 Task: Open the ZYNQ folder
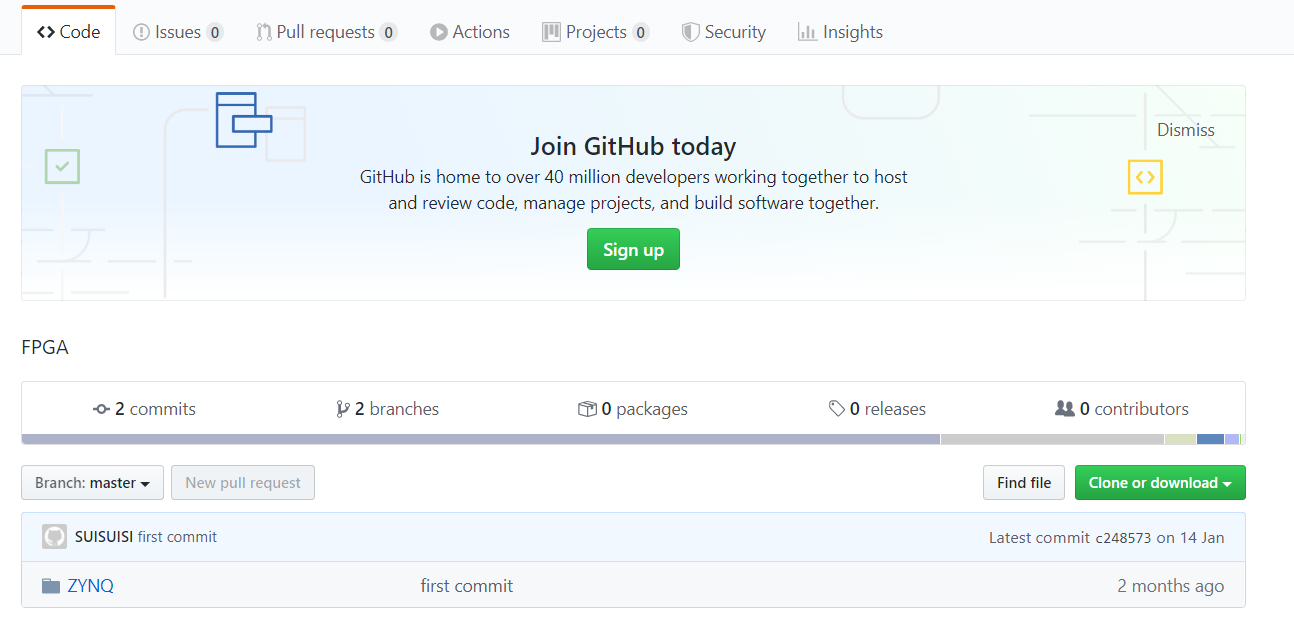click(x=91, y=586)
